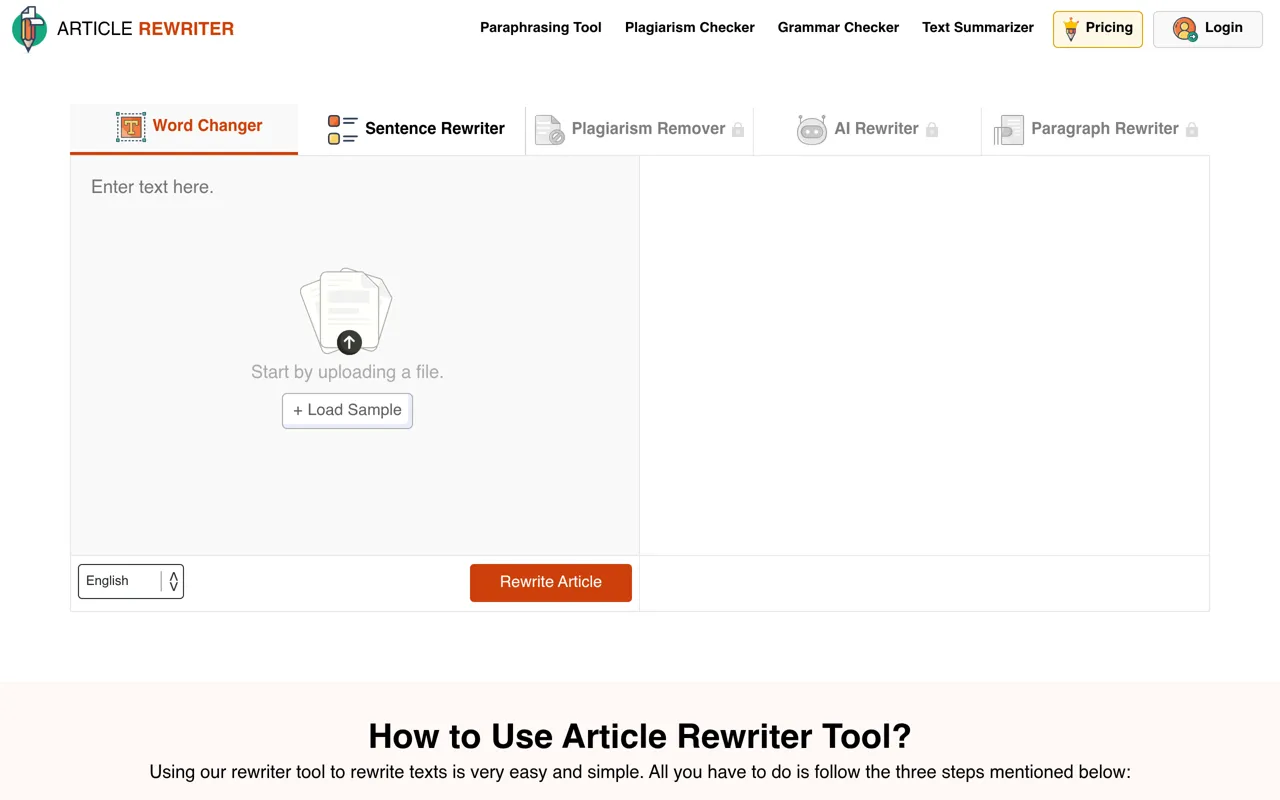Select the Plagiarism Remover tab

(x=640, y=129)
